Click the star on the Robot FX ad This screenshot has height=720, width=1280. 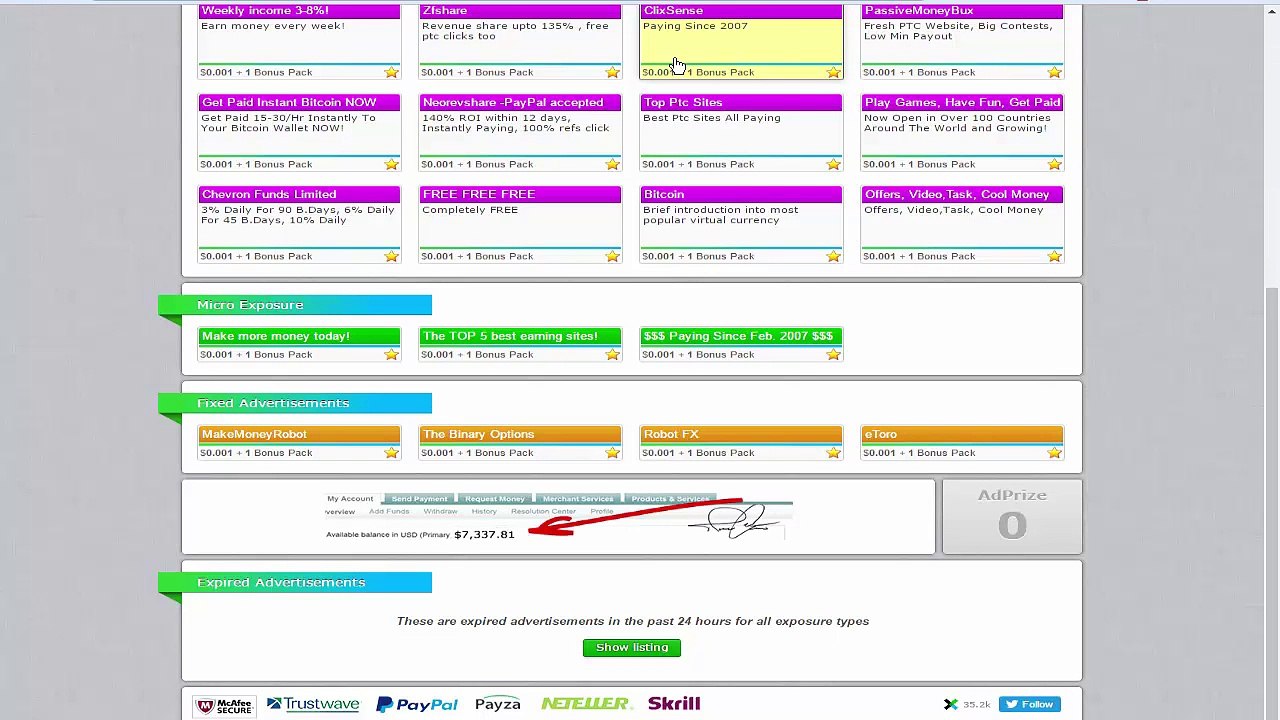(833, 452)
